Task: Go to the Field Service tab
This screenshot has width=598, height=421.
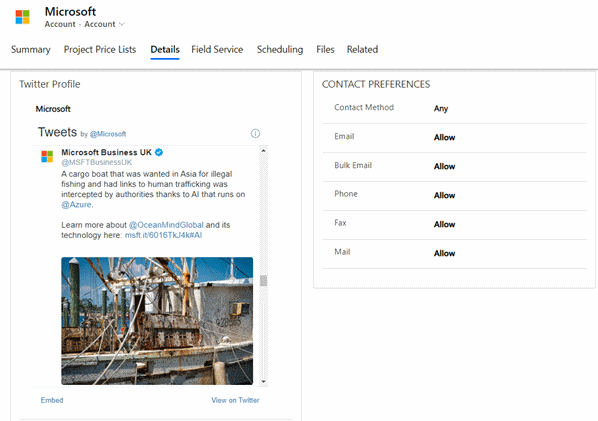Action: (x=217, y=50)
